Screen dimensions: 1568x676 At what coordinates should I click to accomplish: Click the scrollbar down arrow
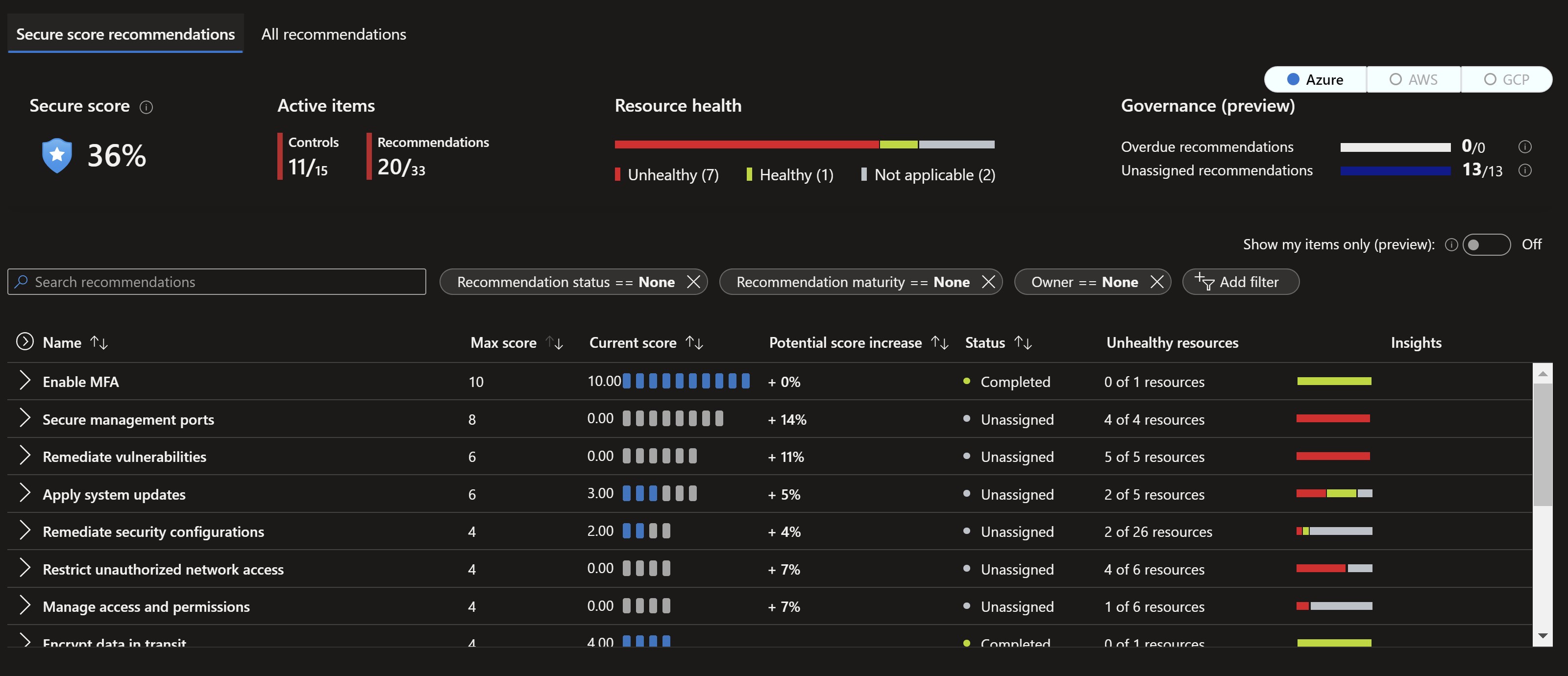[1543, 636]
